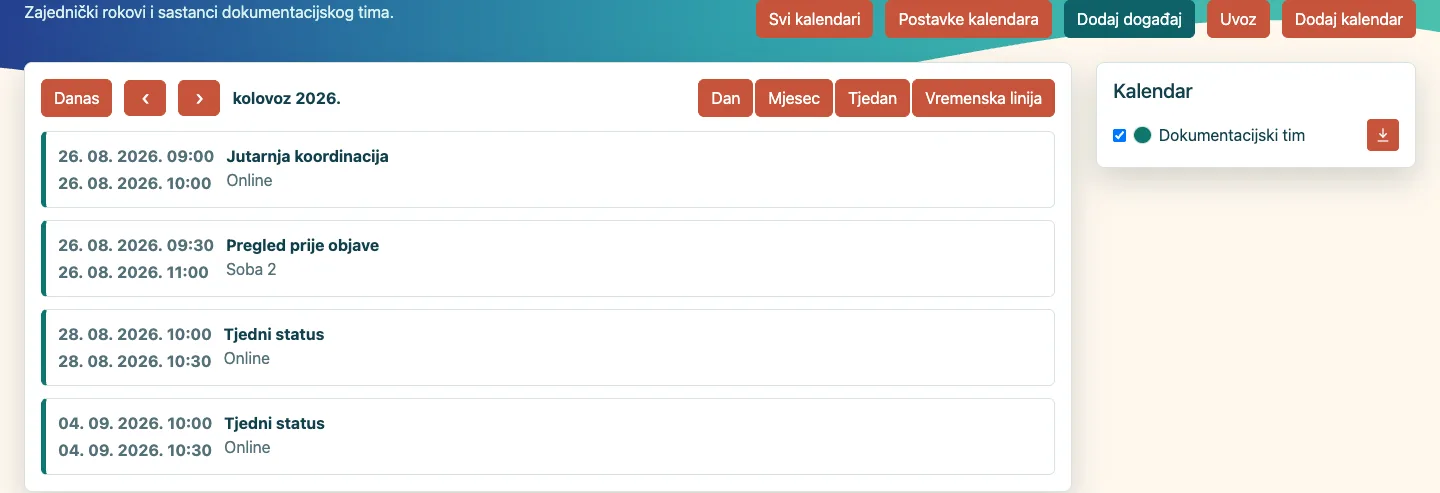Click the Uvoz button

(x=1238, y=19)
